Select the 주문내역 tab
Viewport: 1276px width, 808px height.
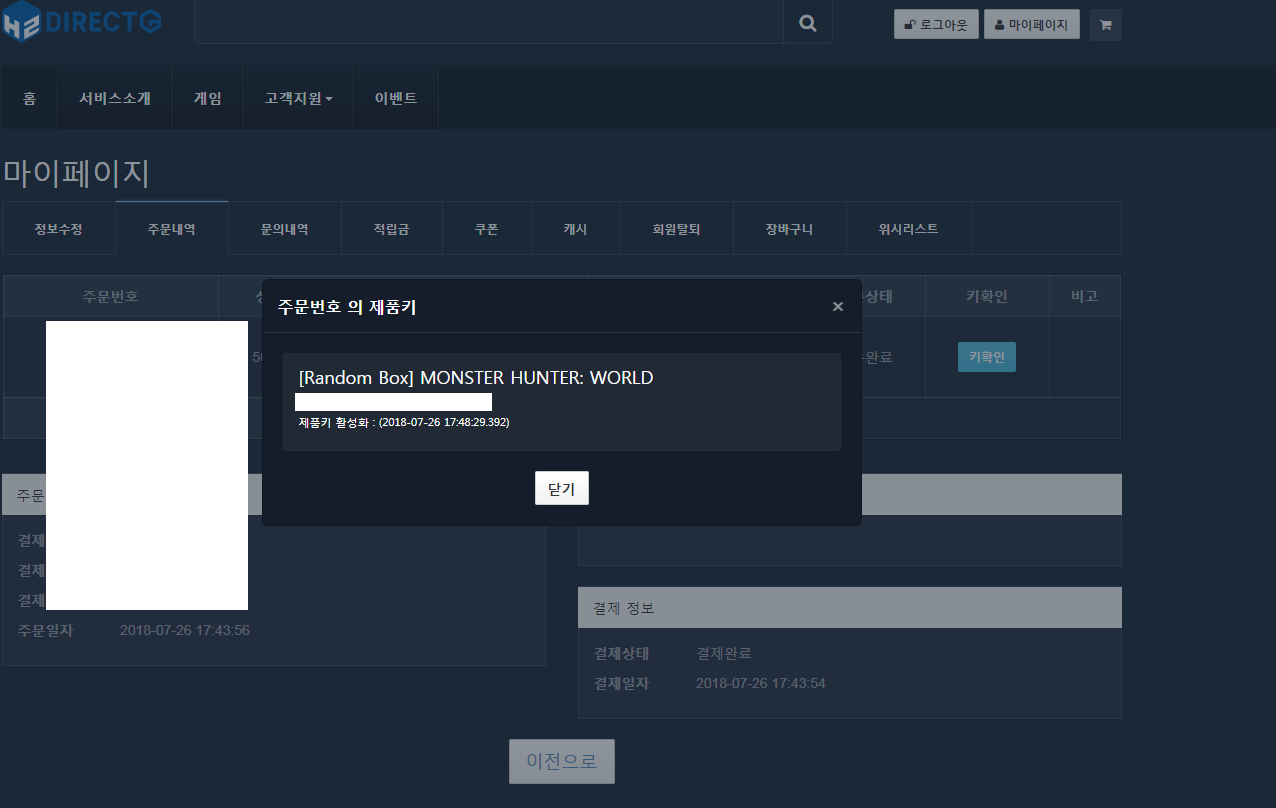pyautogui.click(x=172, y=229)
